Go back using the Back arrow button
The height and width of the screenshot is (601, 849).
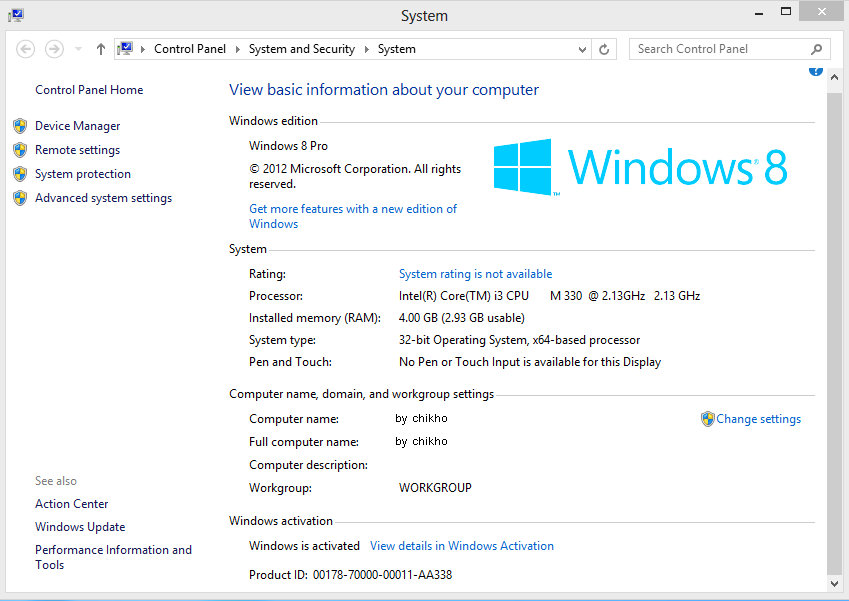[x=25, y=49]
